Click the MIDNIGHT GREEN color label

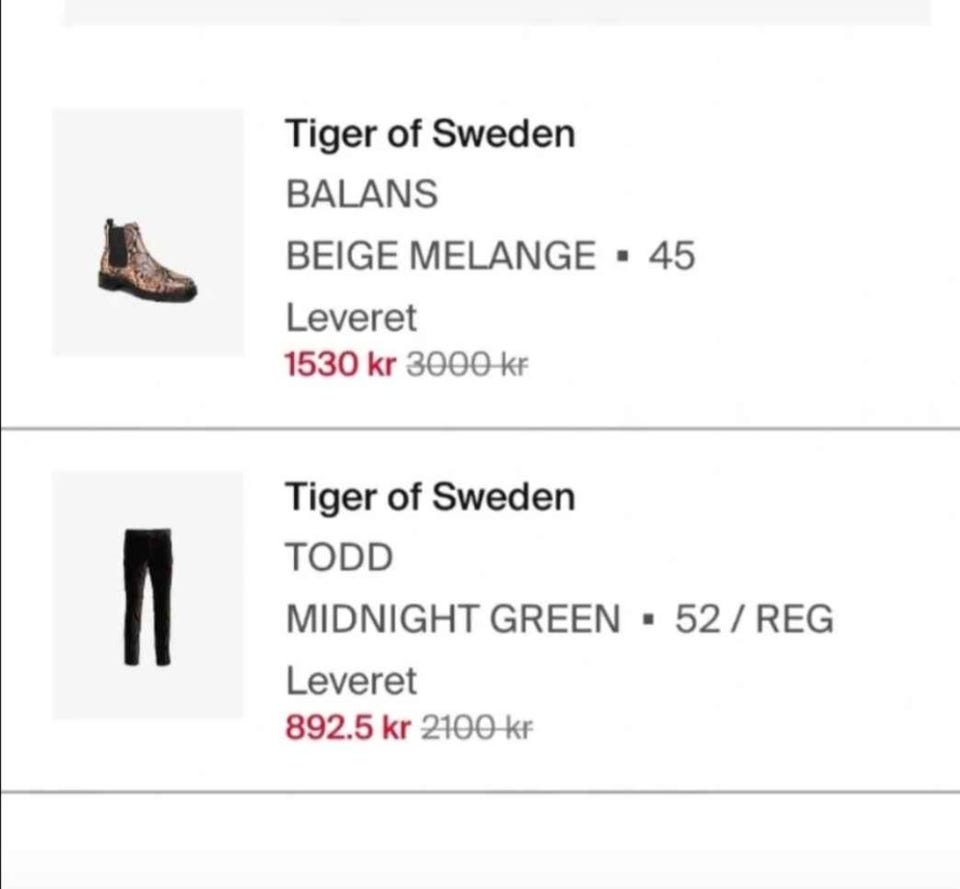click(x=453, y=619)
